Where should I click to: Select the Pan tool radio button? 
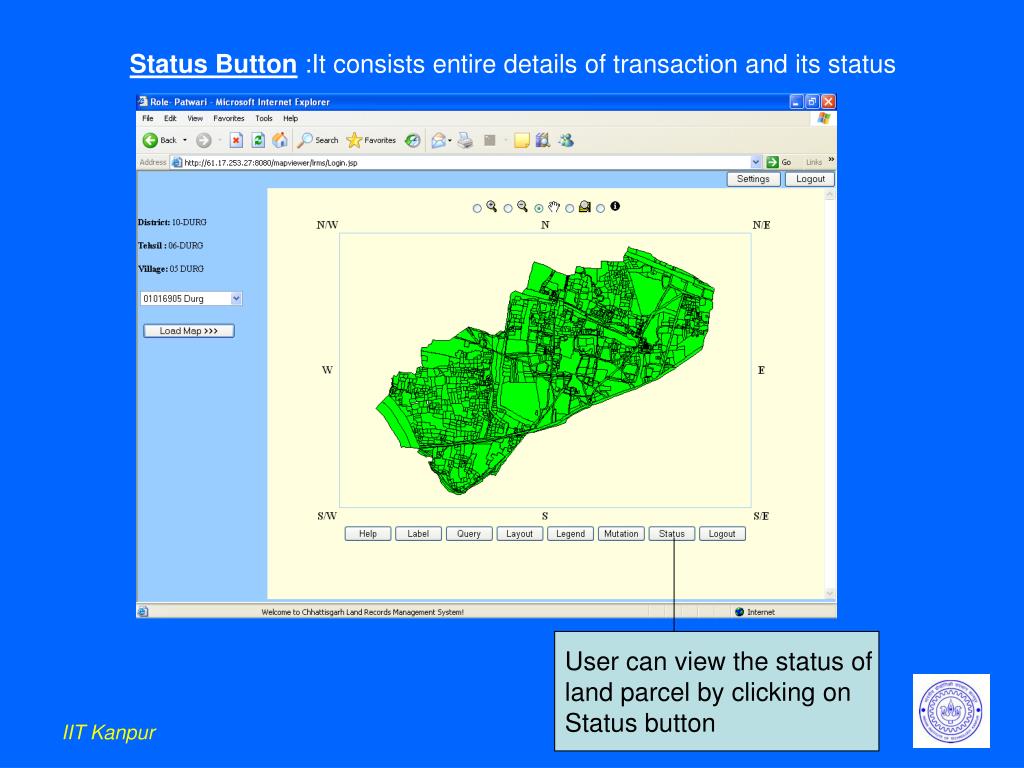(539, 207)
